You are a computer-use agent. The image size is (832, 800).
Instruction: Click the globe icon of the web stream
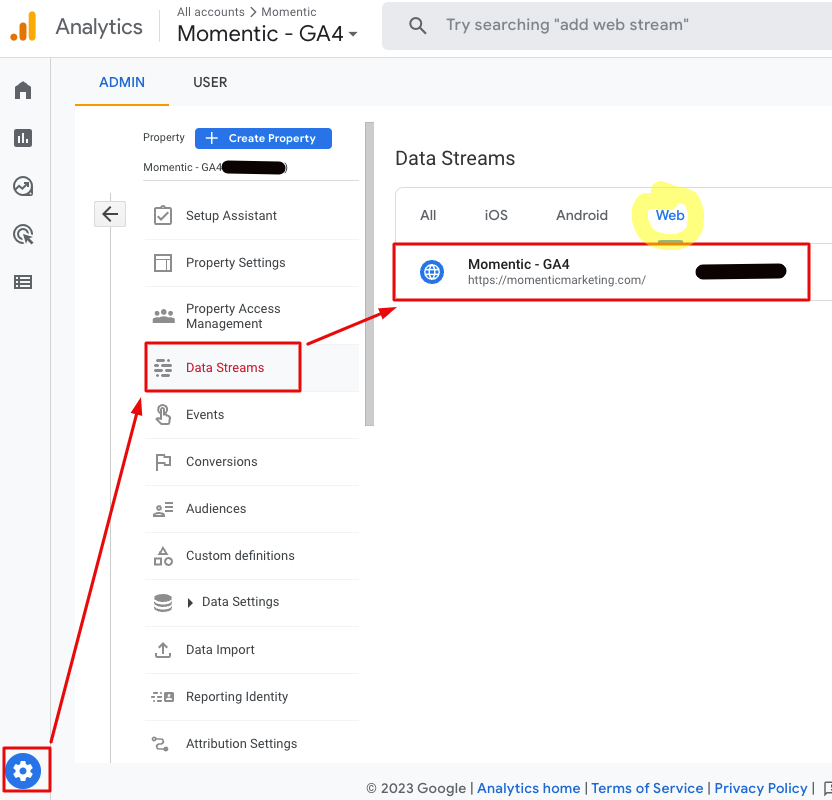[x=432, y=272]
